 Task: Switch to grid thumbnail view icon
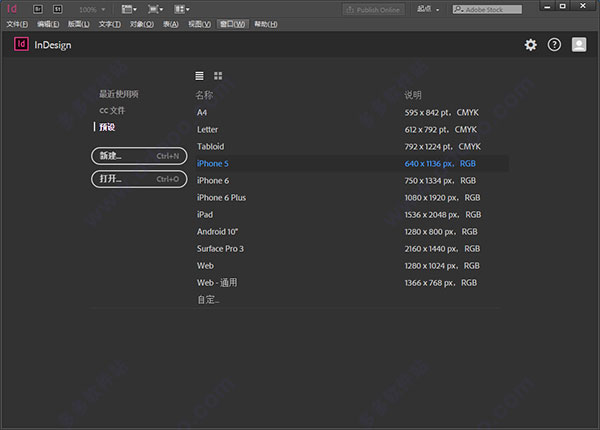click(x=218, y=76)
